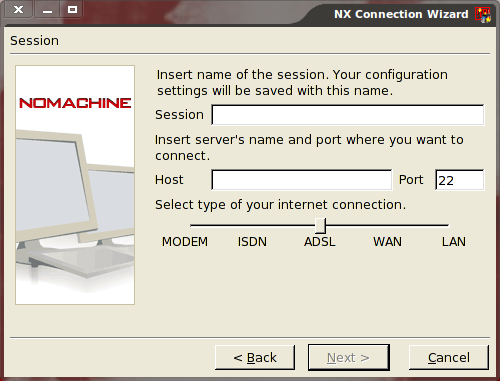Close the NX Connection Wizard window
Image resolution: width=500 pixels, height=381 pixels.
point(18,10)
